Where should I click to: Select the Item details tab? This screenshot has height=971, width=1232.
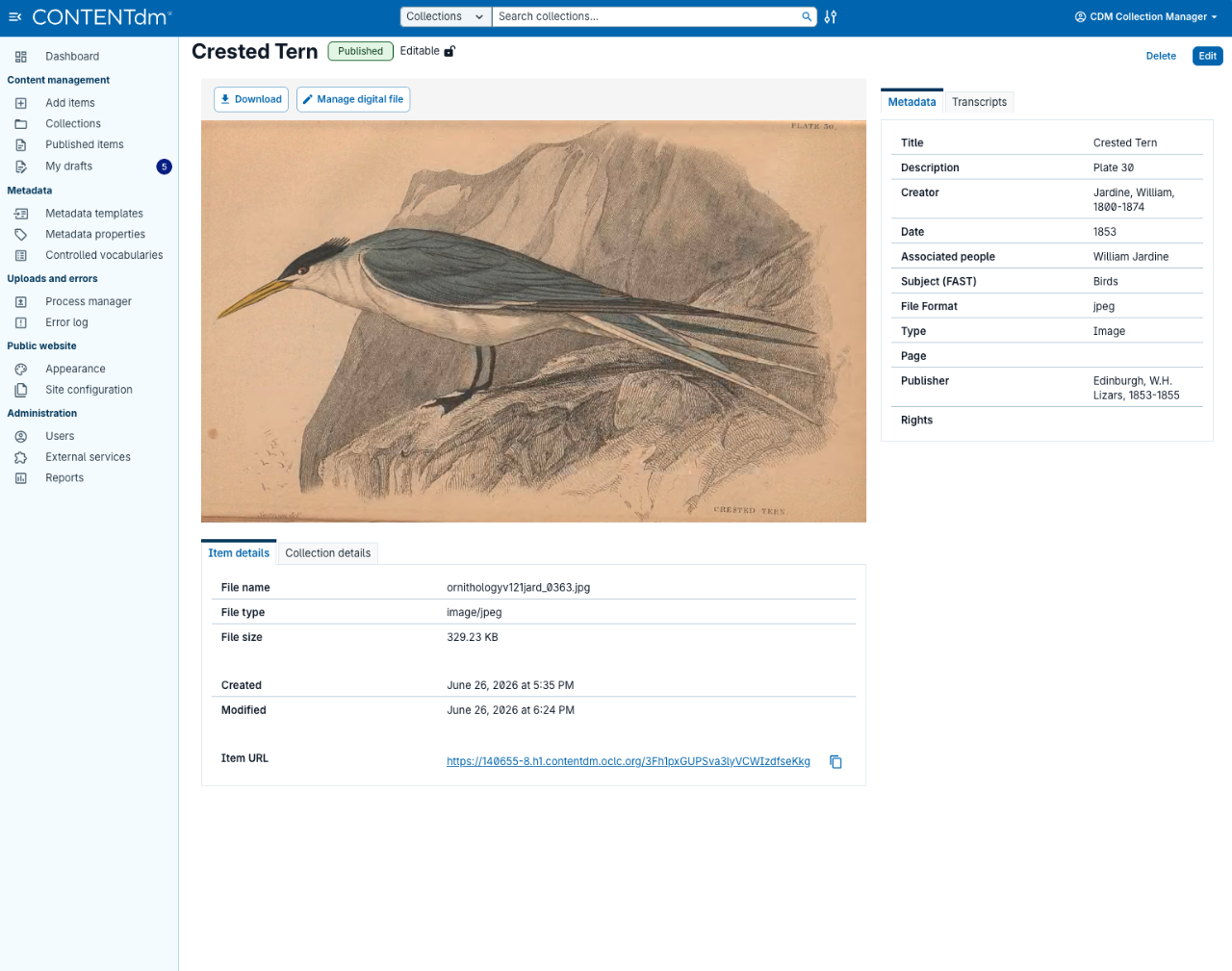click(239, 553)
